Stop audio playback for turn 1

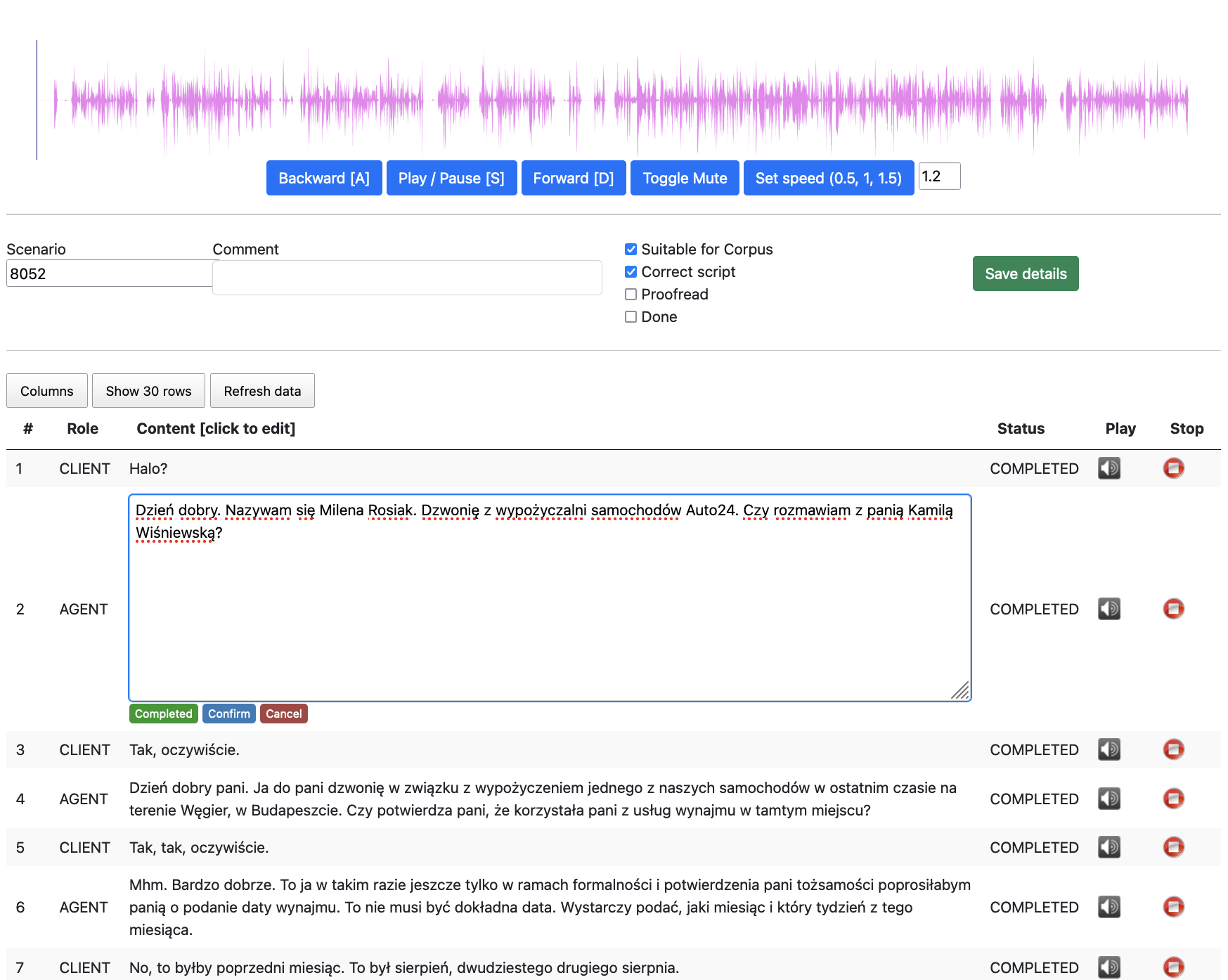(1172, 468)
